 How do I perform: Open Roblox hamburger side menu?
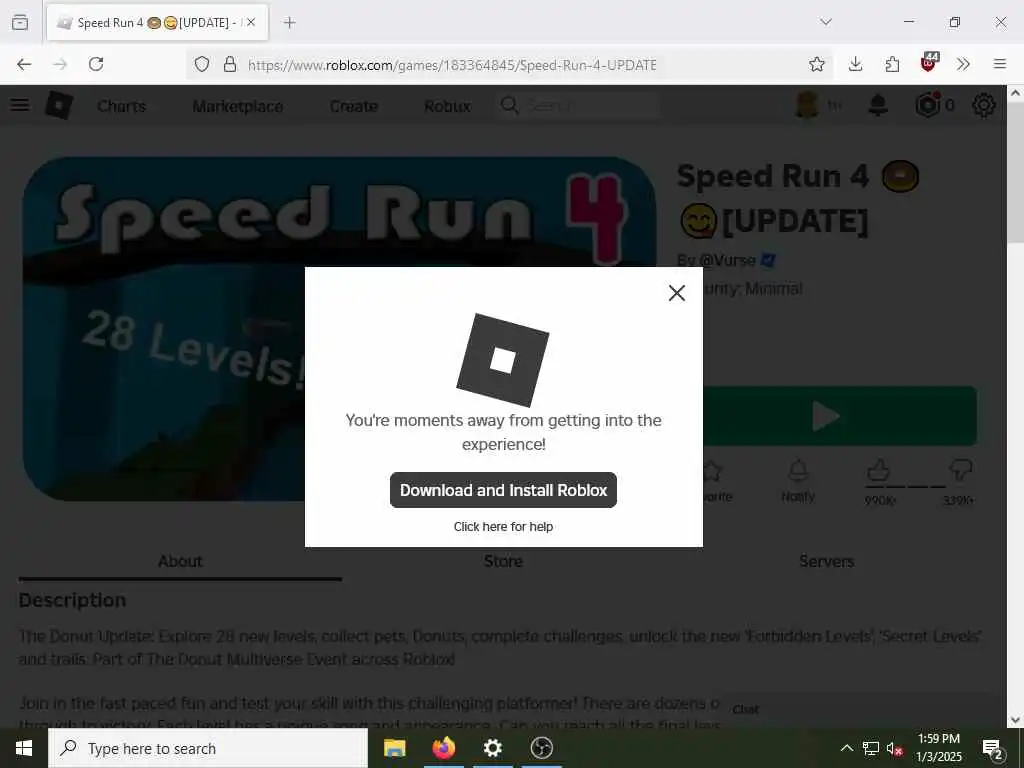pos(20,105)
